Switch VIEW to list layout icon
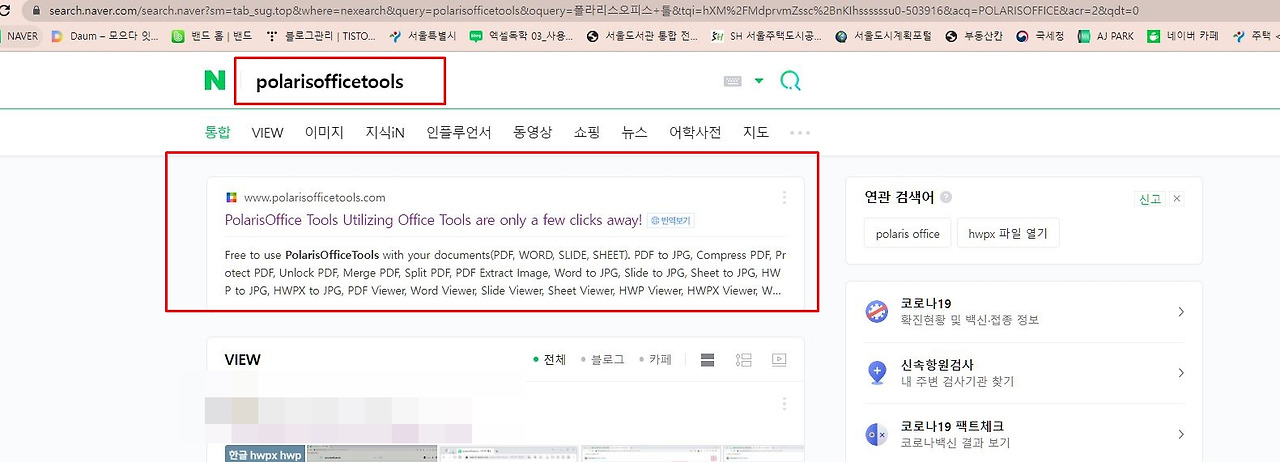Screen dimensions: 1280x462 tap(707, 360)
